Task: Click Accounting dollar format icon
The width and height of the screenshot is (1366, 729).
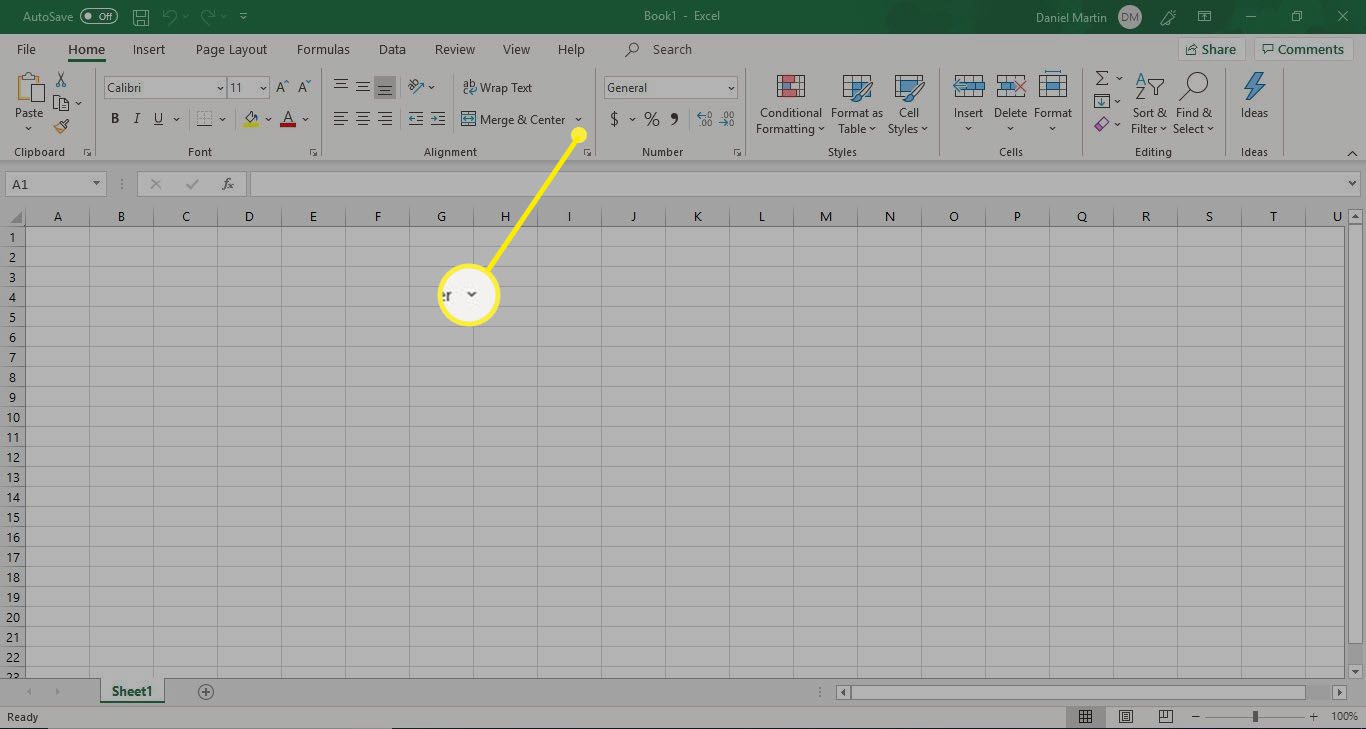Action: point(614,119)
